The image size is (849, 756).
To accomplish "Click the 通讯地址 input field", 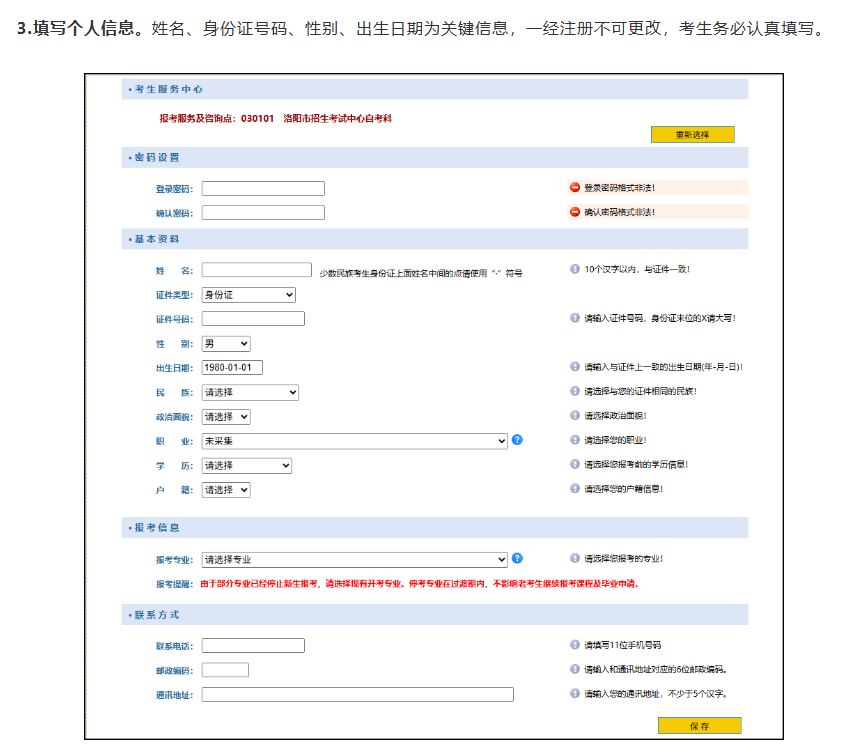I will 357,694.
